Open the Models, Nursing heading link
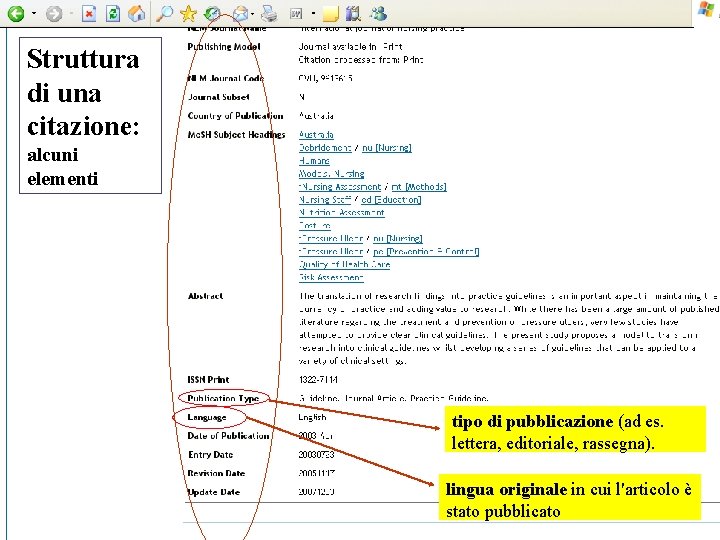The height and width of the screenshot is (540, 720). pos(332,174)
